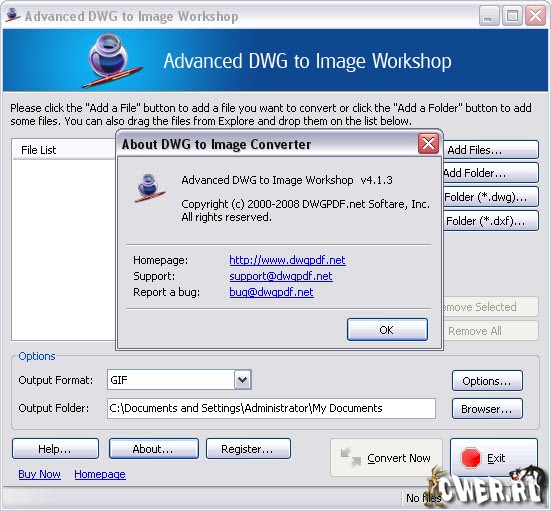
Task: Click the All rights reserved. text
Action: [226, 217]
